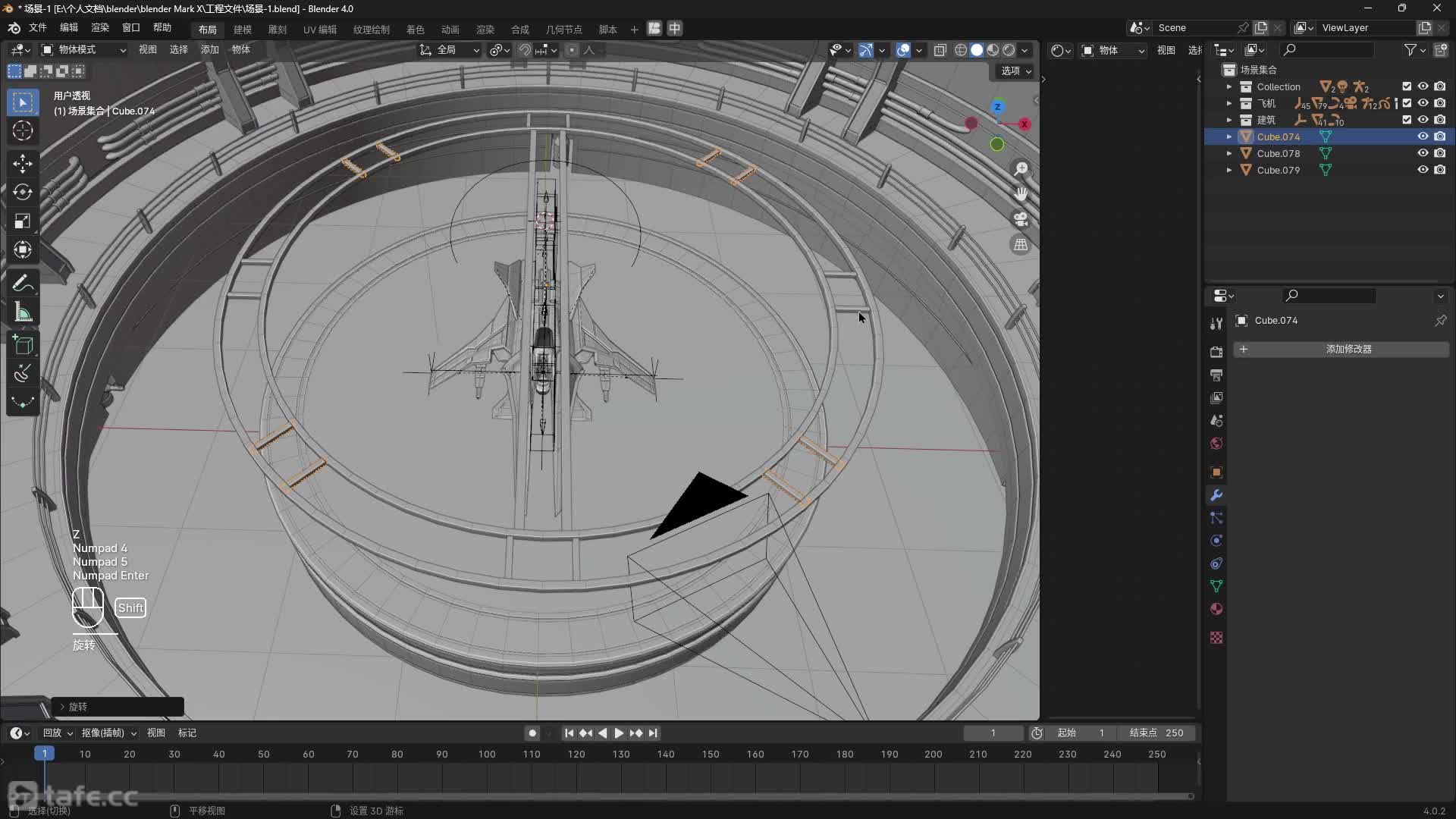The height and width of the screenshot is (819, 1456).
Task: Open the 全局 transform orientation dropdown
Action: click(449, 50)
